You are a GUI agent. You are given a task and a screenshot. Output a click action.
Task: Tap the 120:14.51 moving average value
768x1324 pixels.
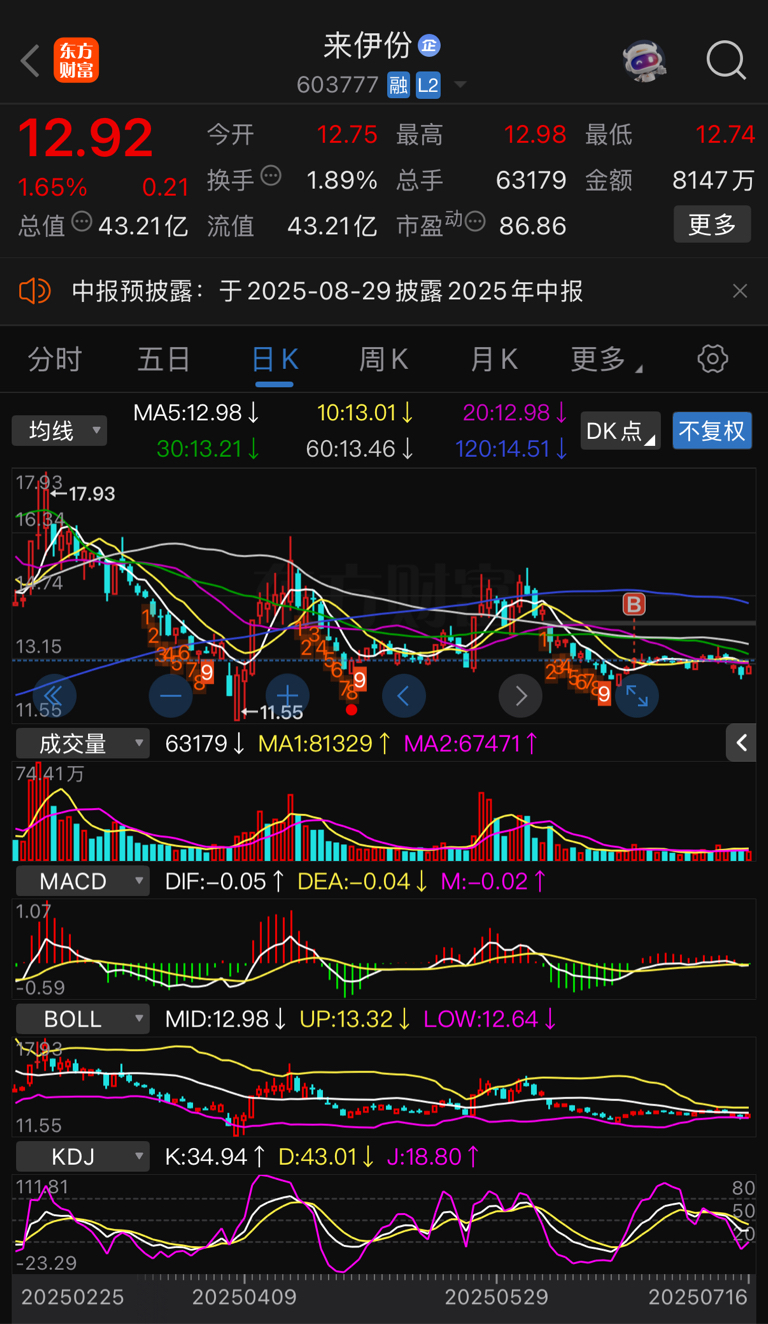pyautogui.click(x=511, y=449)
